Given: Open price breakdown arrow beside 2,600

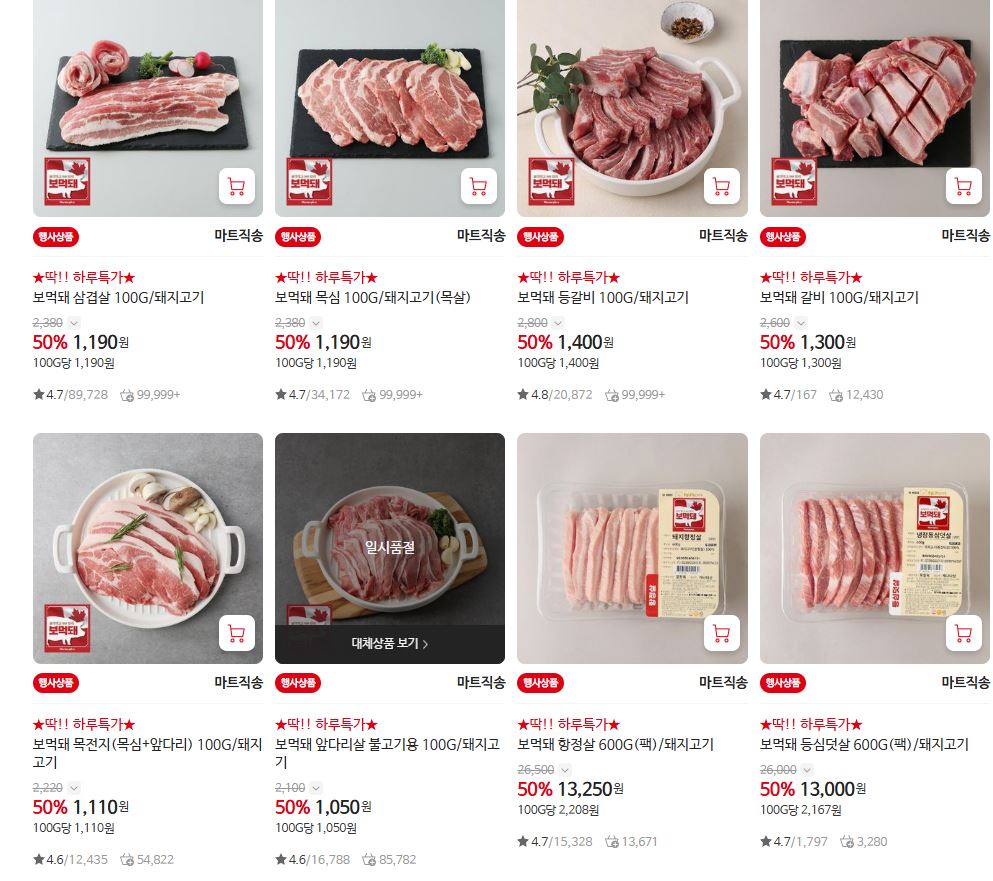Looking at the screenshot, I should (x=800, y=323).
